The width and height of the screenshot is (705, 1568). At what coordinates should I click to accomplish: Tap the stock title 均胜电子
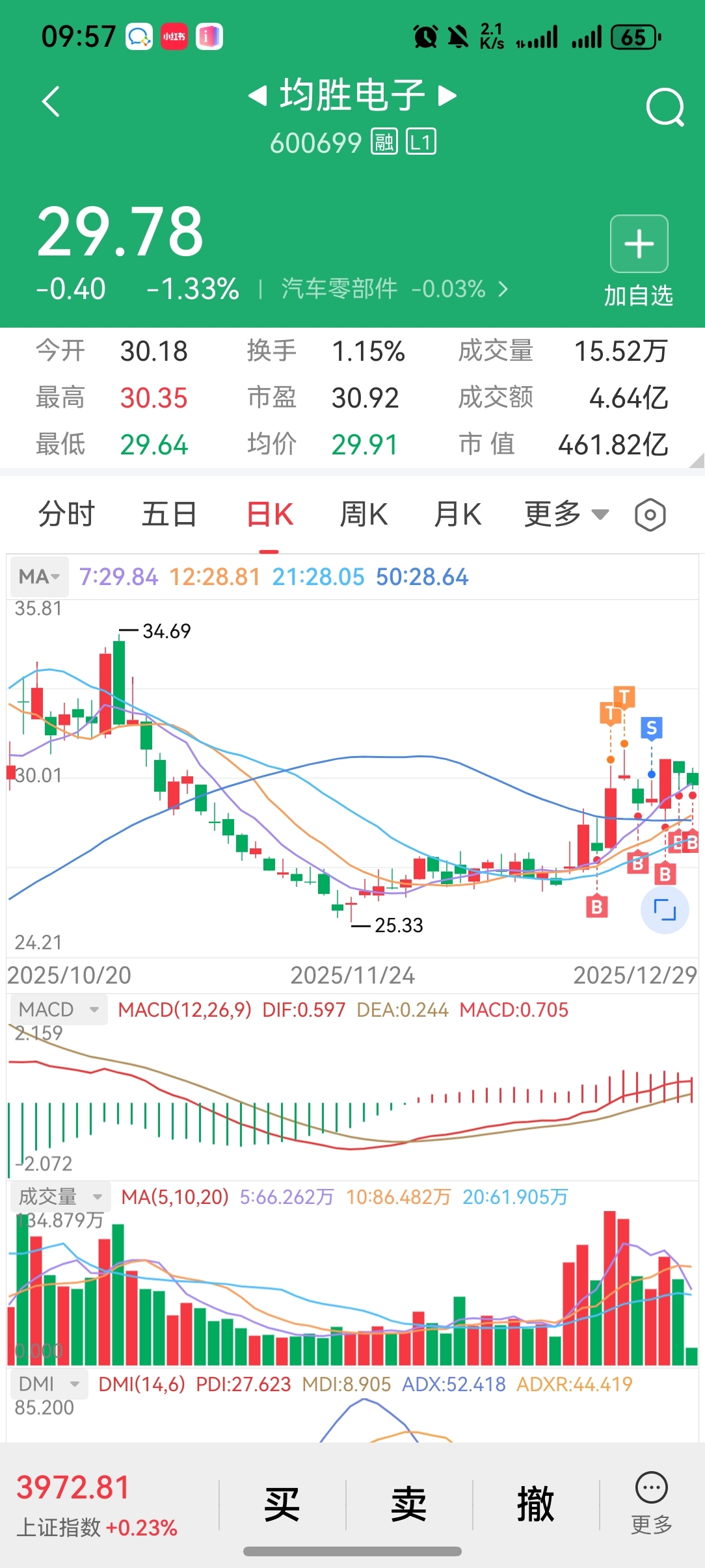352,96
